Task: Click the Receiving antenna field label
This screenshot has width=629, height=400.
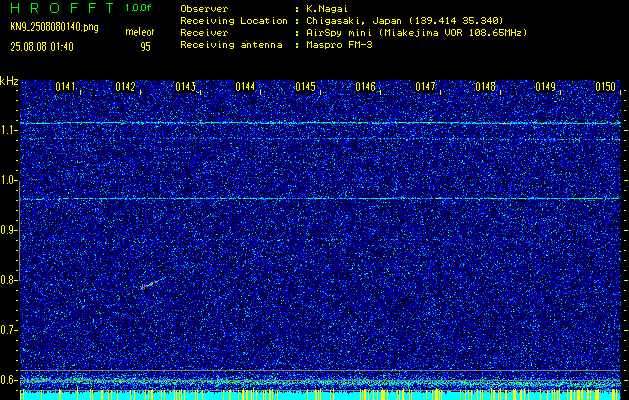Action: tap(231, 45)
